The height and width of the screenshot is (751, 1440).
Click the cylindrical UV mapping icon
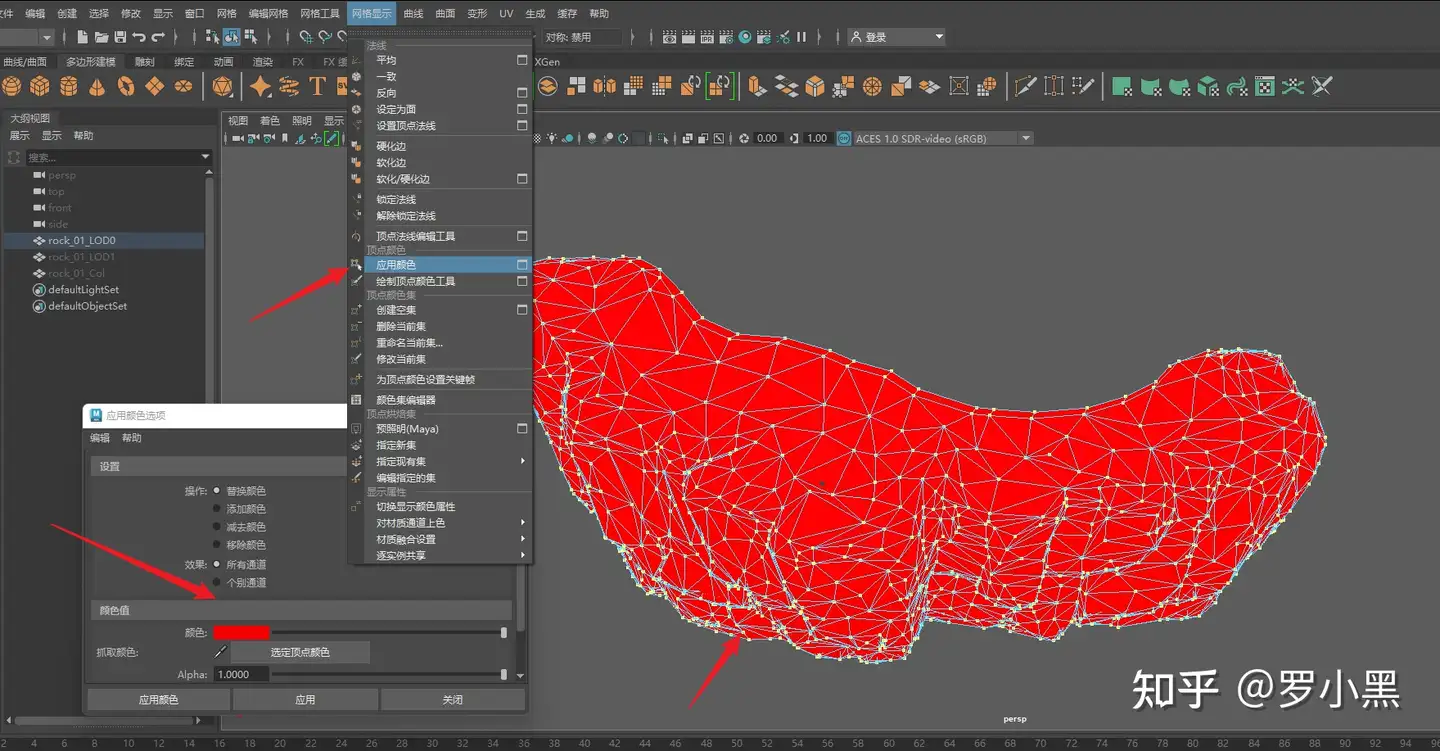pos(1151,87)
